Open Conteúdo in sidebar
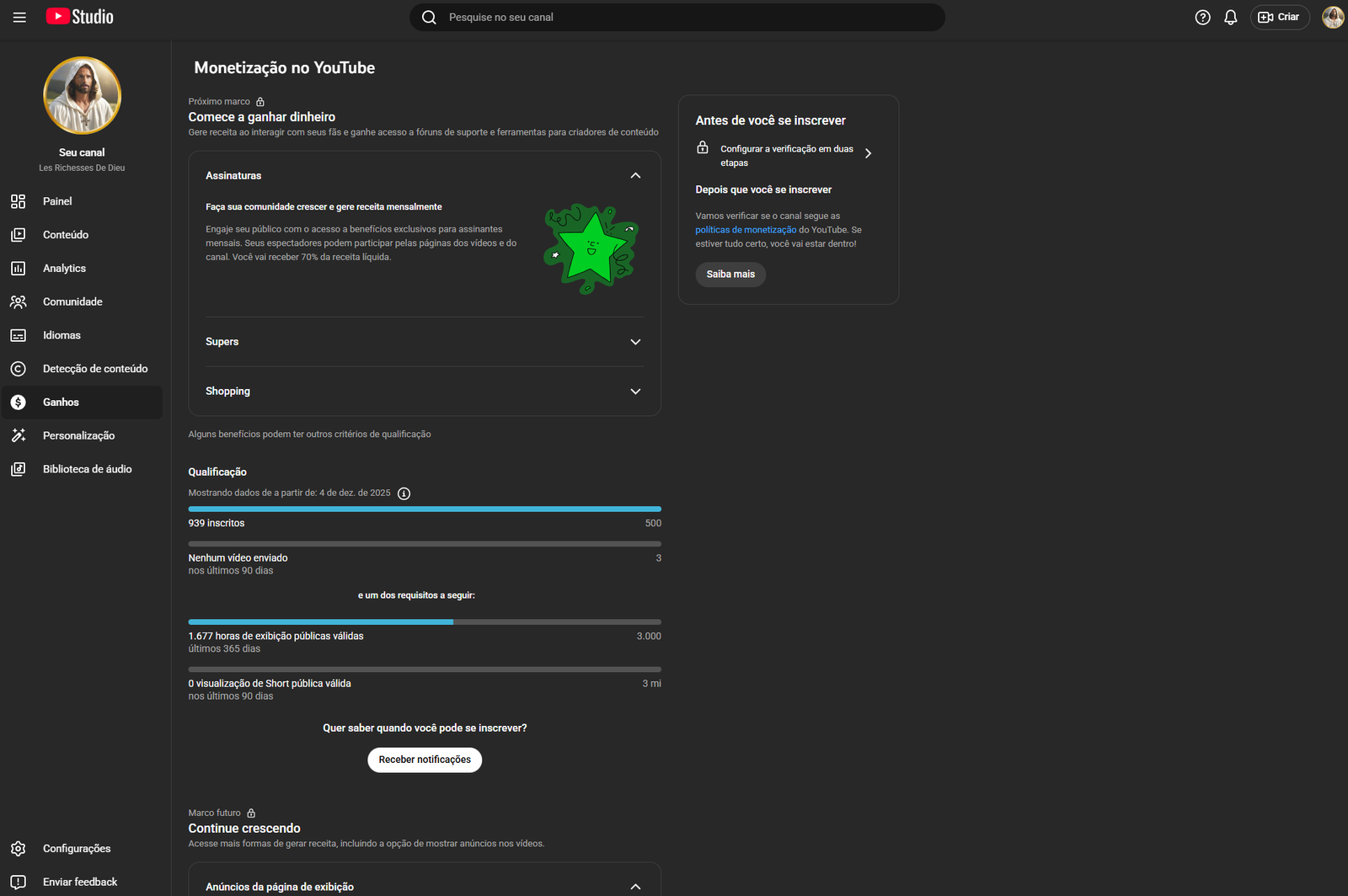This screenshot has width=1348, height=896. click(82, 235)
